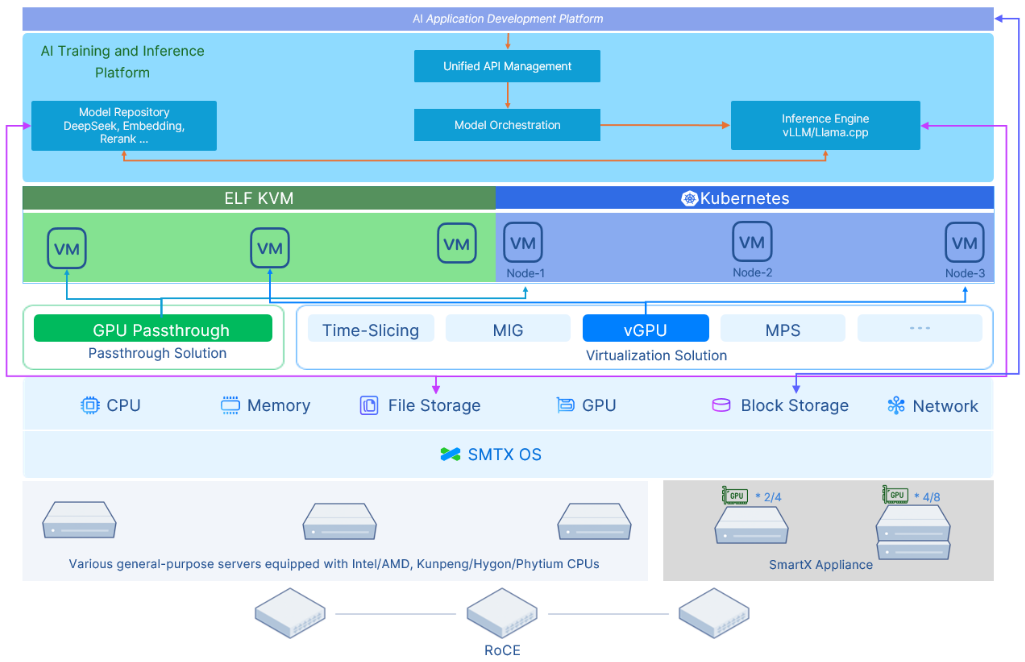
Task: Select the VM icon above Node-1
Action: pos(523,243)
